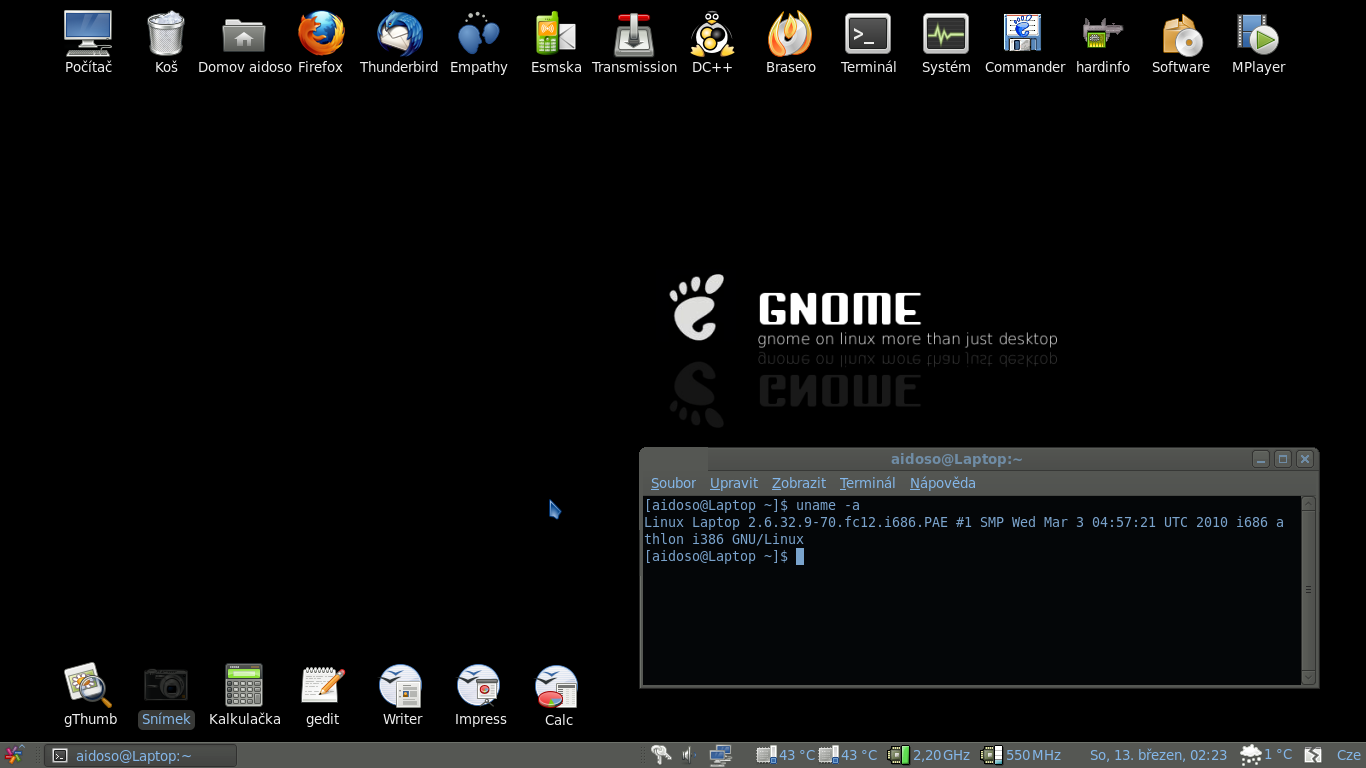Open the clock showing So, 13. březen, 02:23

pos(1158,755)
